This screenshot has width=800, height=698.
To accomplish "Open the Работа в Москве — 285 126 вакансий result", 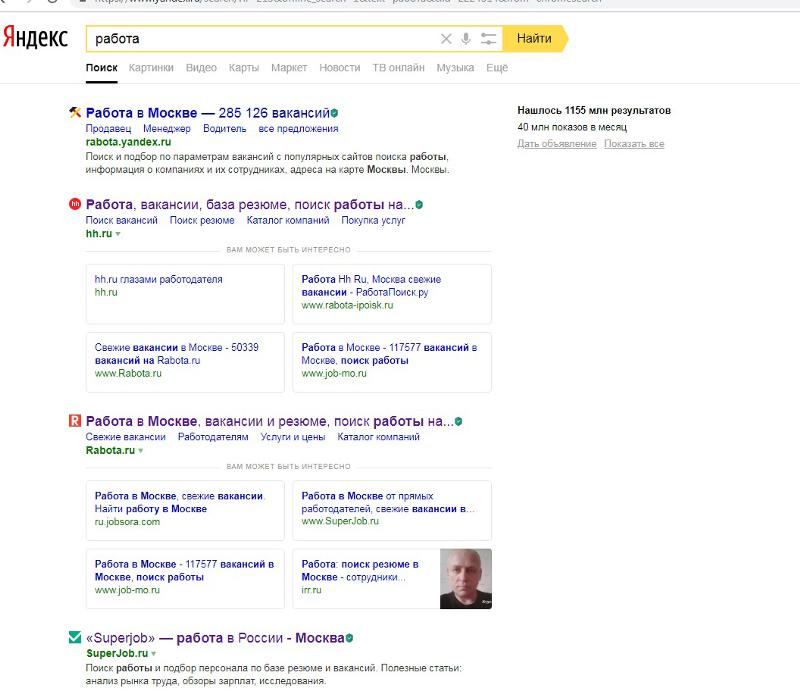I will (208, 113).
